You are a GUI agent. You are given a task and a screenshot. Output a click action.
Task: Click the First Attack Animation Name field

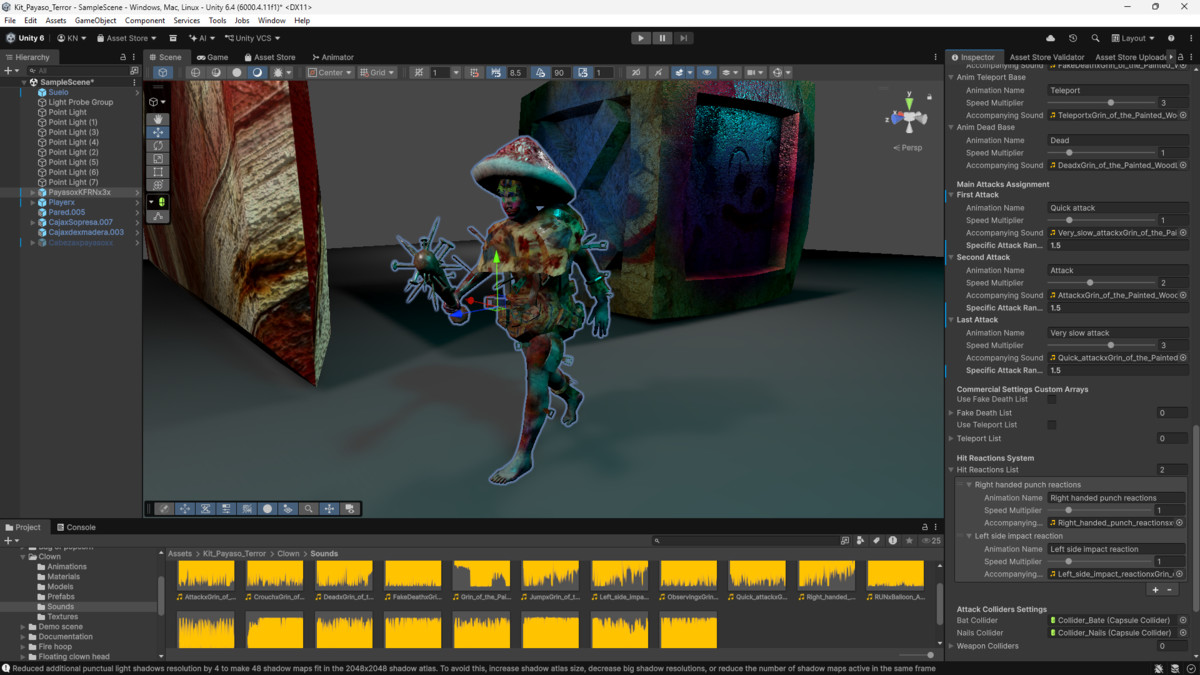click(1118, 208)
